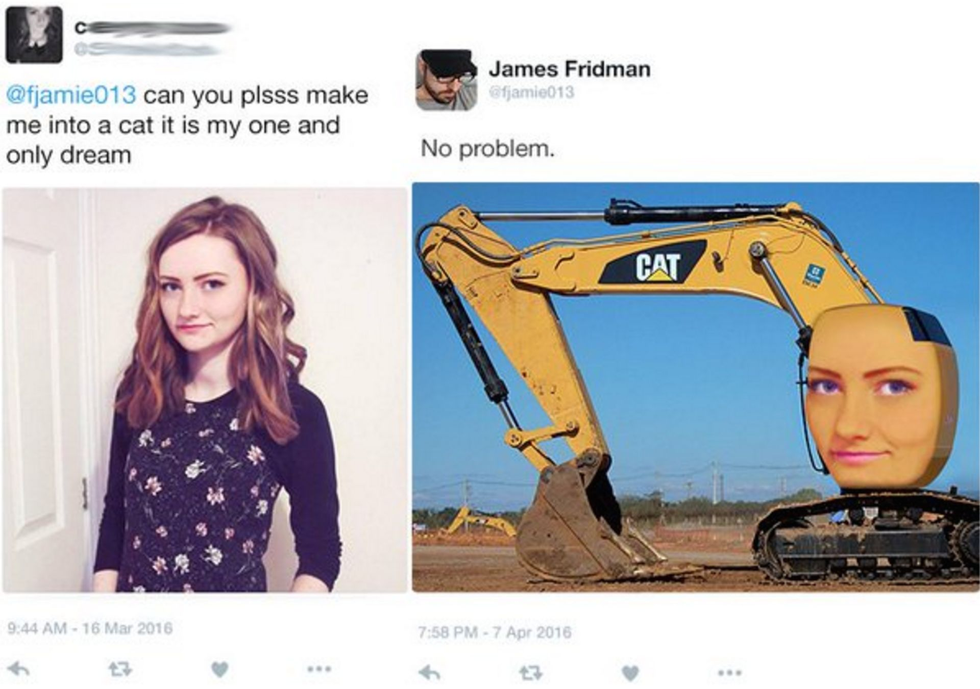Reply to the left tweet
980x689 pixels.
20,670
